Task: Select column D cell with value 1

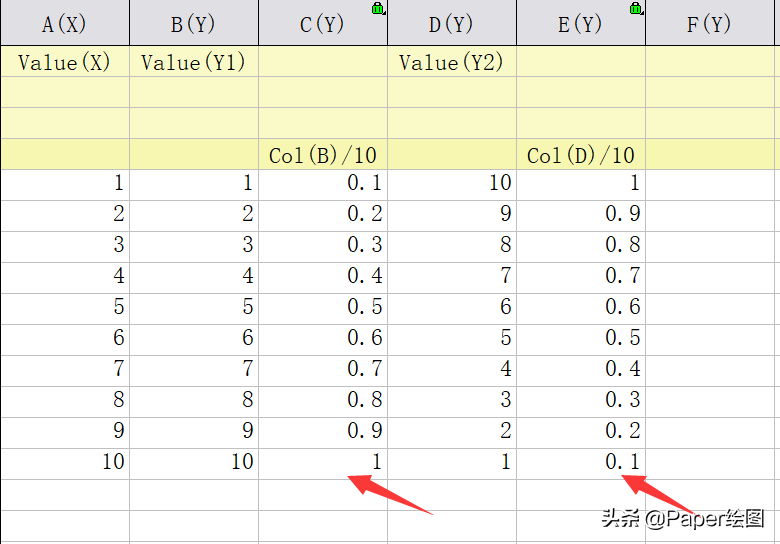Action: pyautogui.click(x=452, y=464)
